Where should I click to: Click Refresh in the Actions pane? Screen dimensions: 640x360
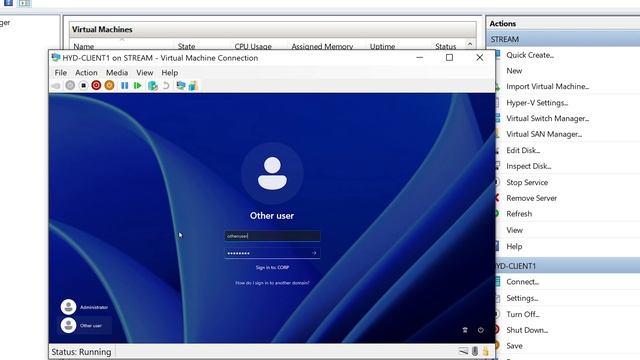point(519,214)
